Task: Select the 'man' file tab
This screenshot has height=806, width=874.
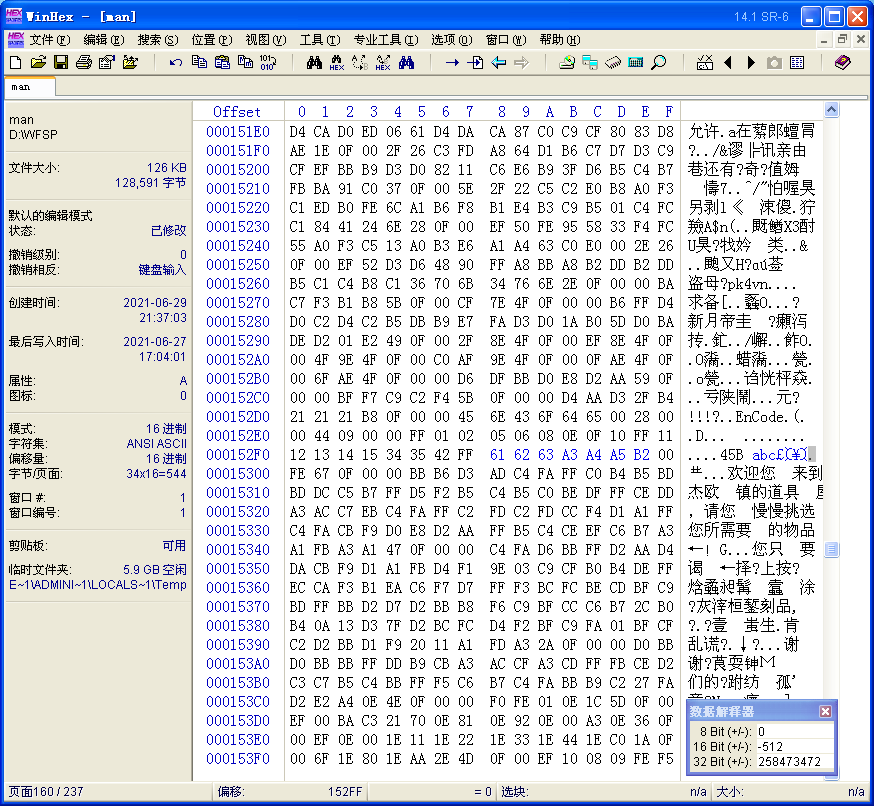Action: [22, 87]
